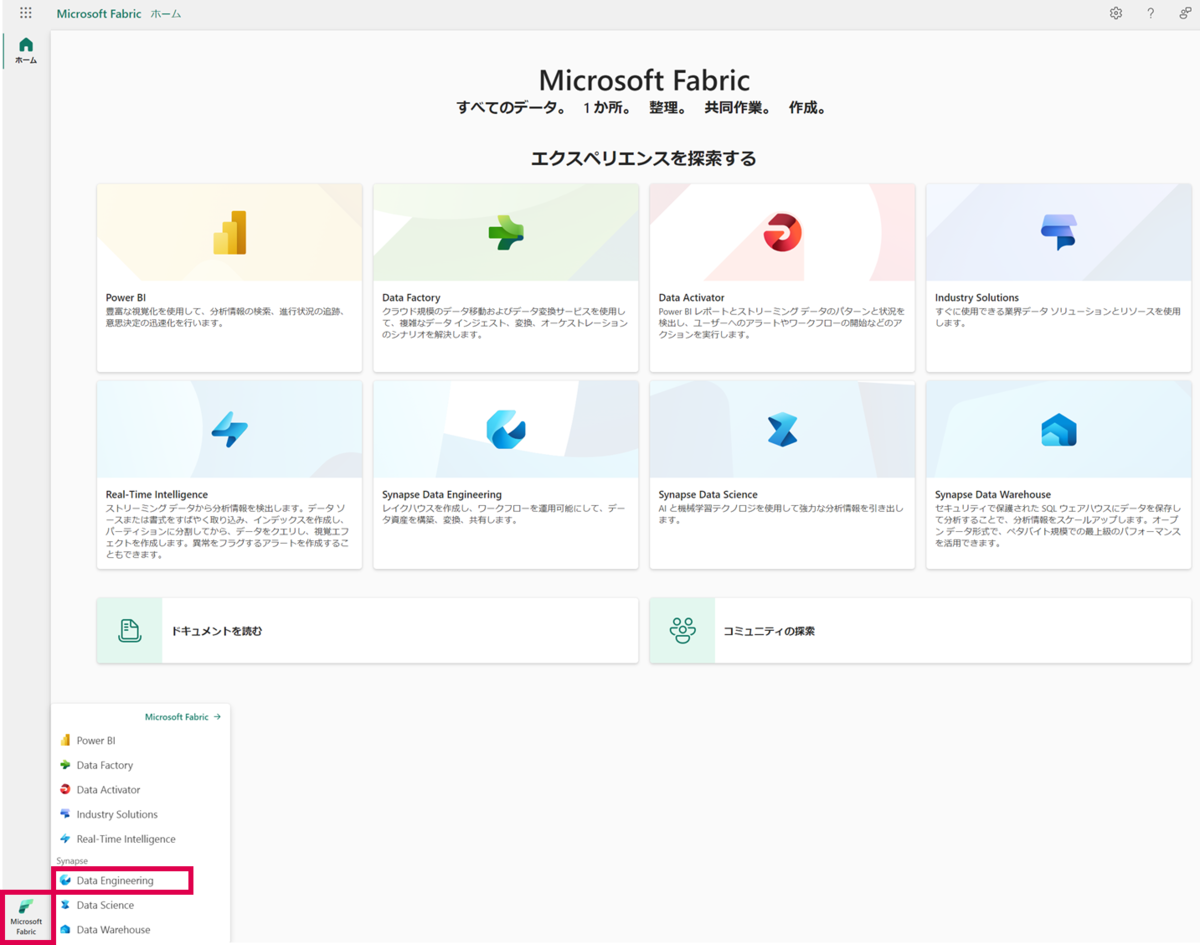This screenshot has height=945, width=1200.
Task: Click the Synapse section header in menu
Action: coord(72,861)
